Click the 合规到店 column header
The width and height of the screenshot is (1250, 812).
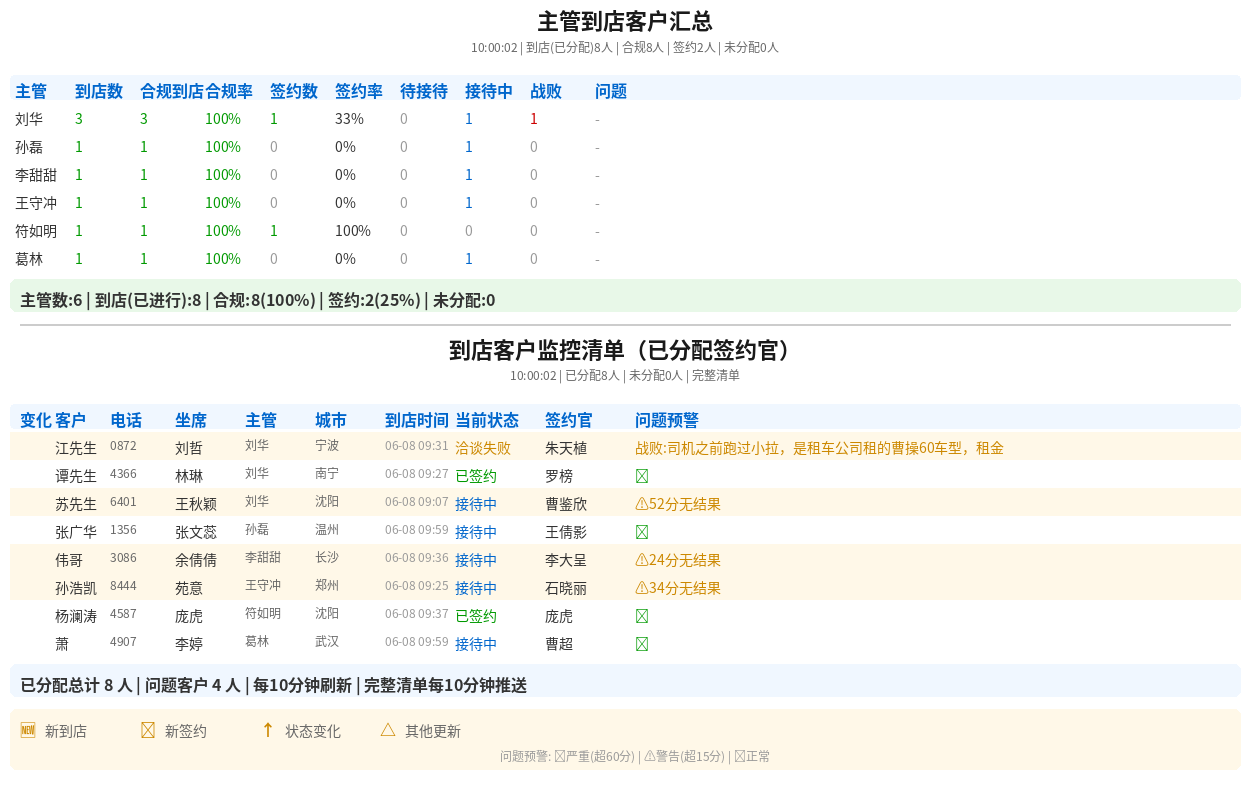pyautogui.click(x=172, y=91)
